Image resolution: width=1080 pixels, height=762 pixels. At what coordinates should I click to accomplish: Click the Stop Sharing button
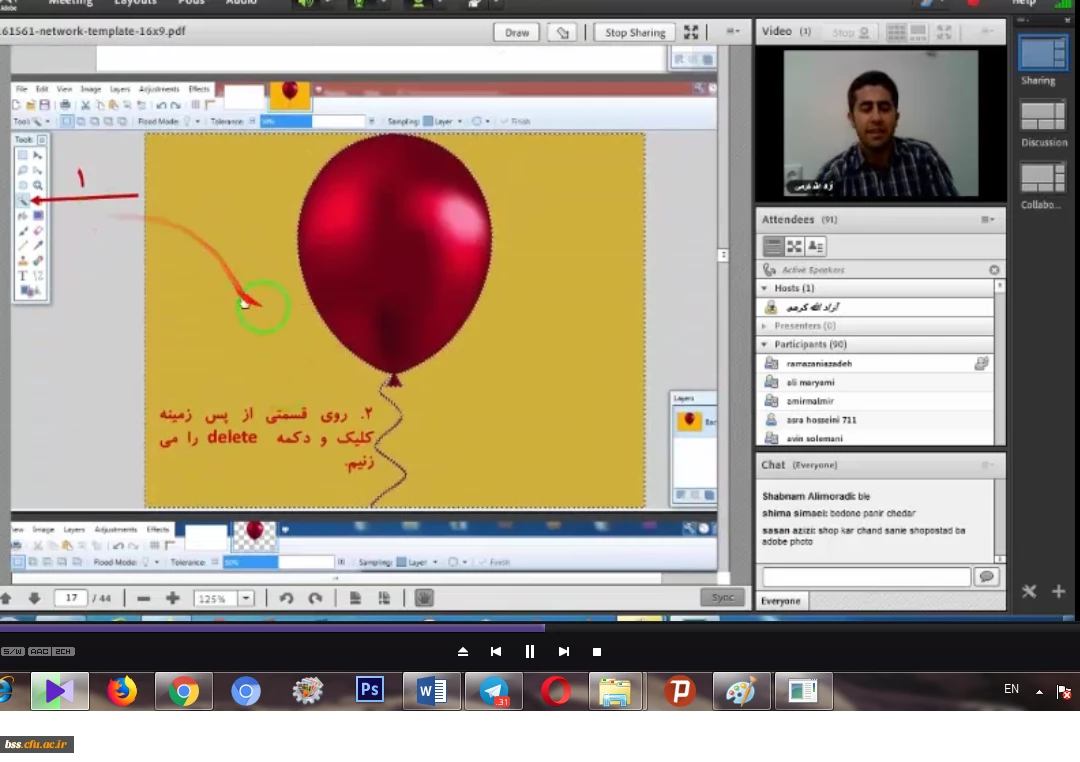tap(635, 32)
